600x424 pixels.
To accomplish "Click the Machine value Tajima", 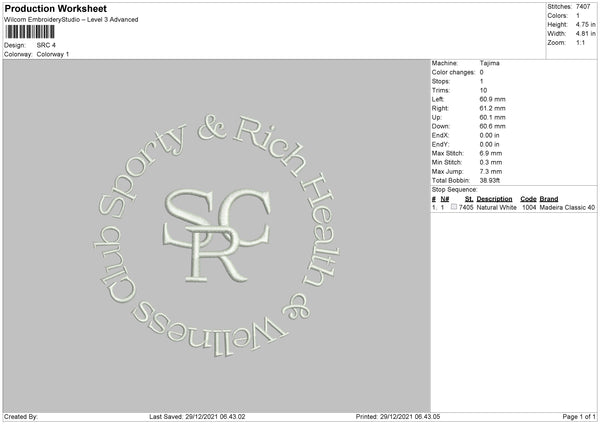I will point(489,63).
